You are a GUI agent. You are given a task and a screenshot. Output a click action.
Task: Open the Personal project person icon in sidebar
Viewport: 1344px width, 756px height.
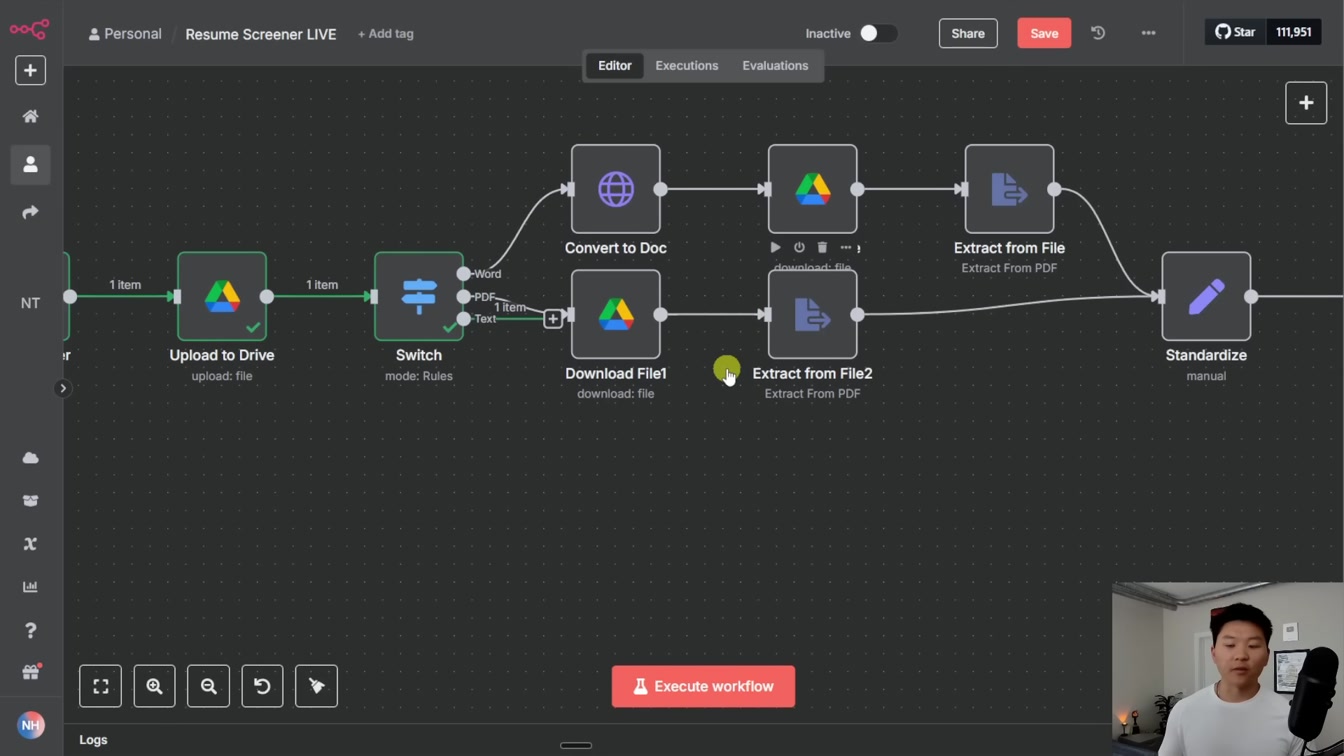click(x=30, y=165)
